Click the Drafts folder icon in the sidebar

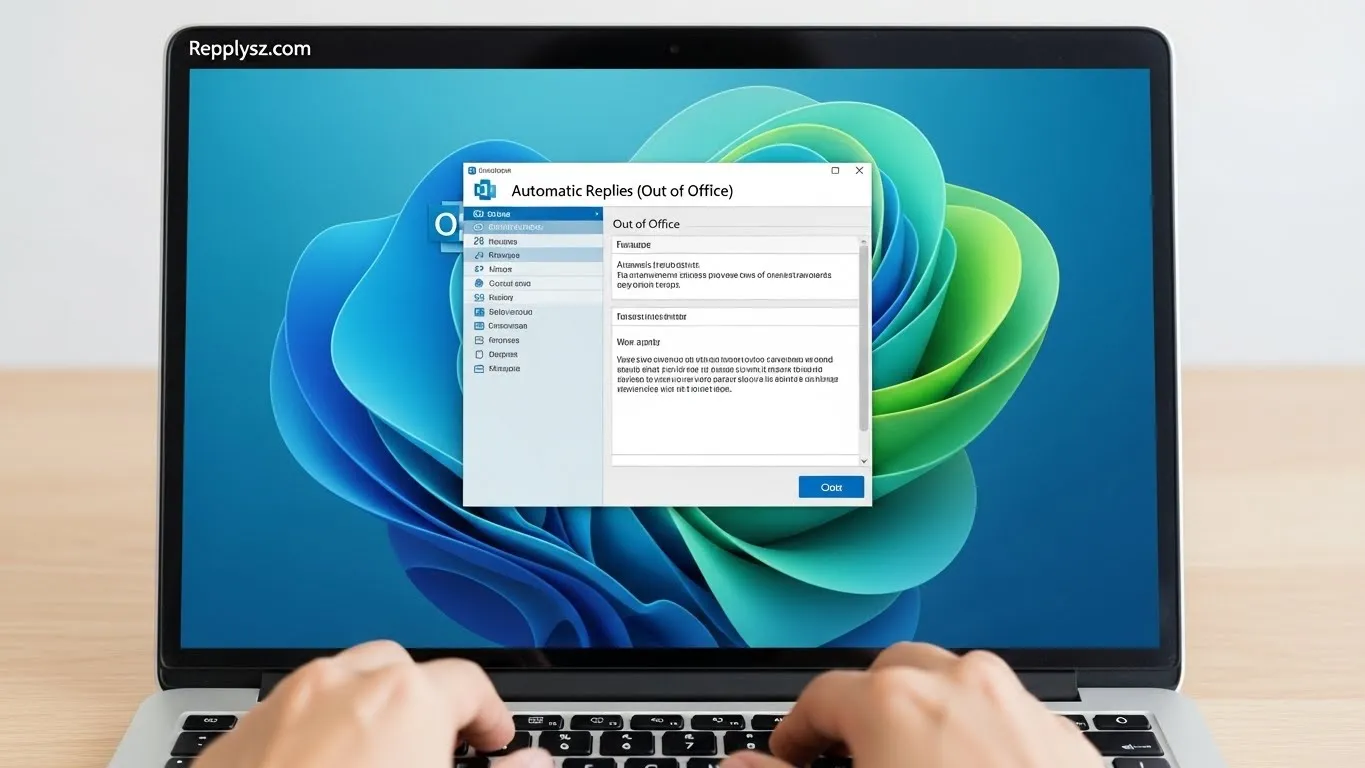(x=478, y=354)
